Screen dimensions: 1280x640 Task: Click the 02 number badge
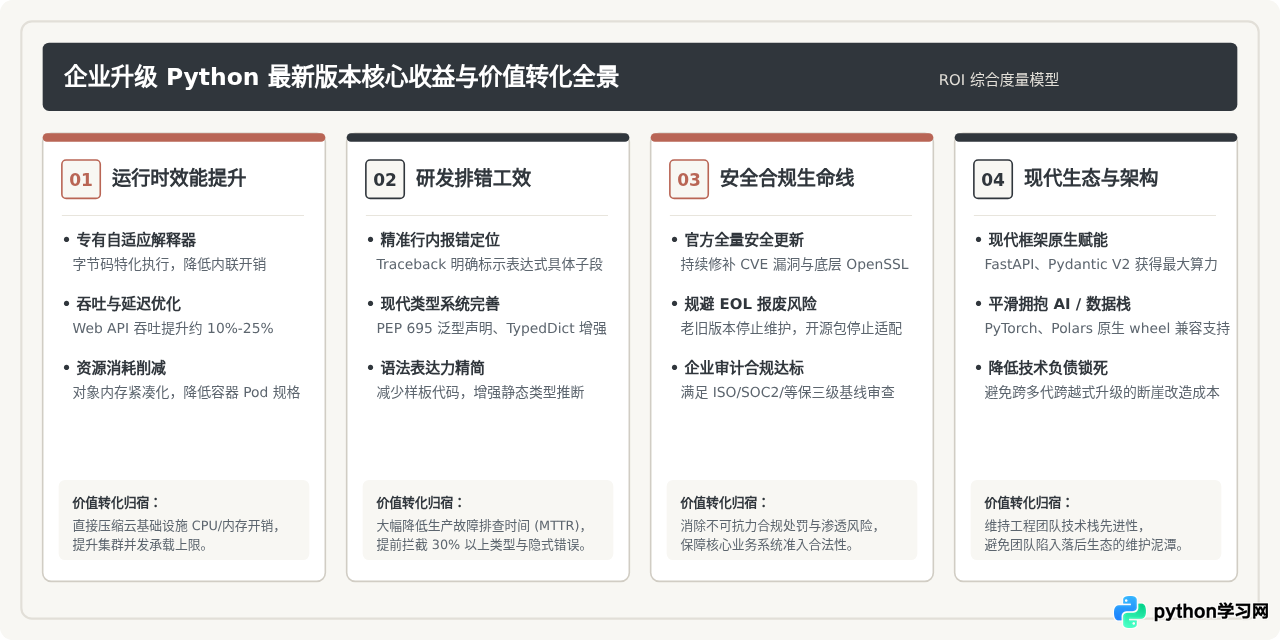click(385, 179)
